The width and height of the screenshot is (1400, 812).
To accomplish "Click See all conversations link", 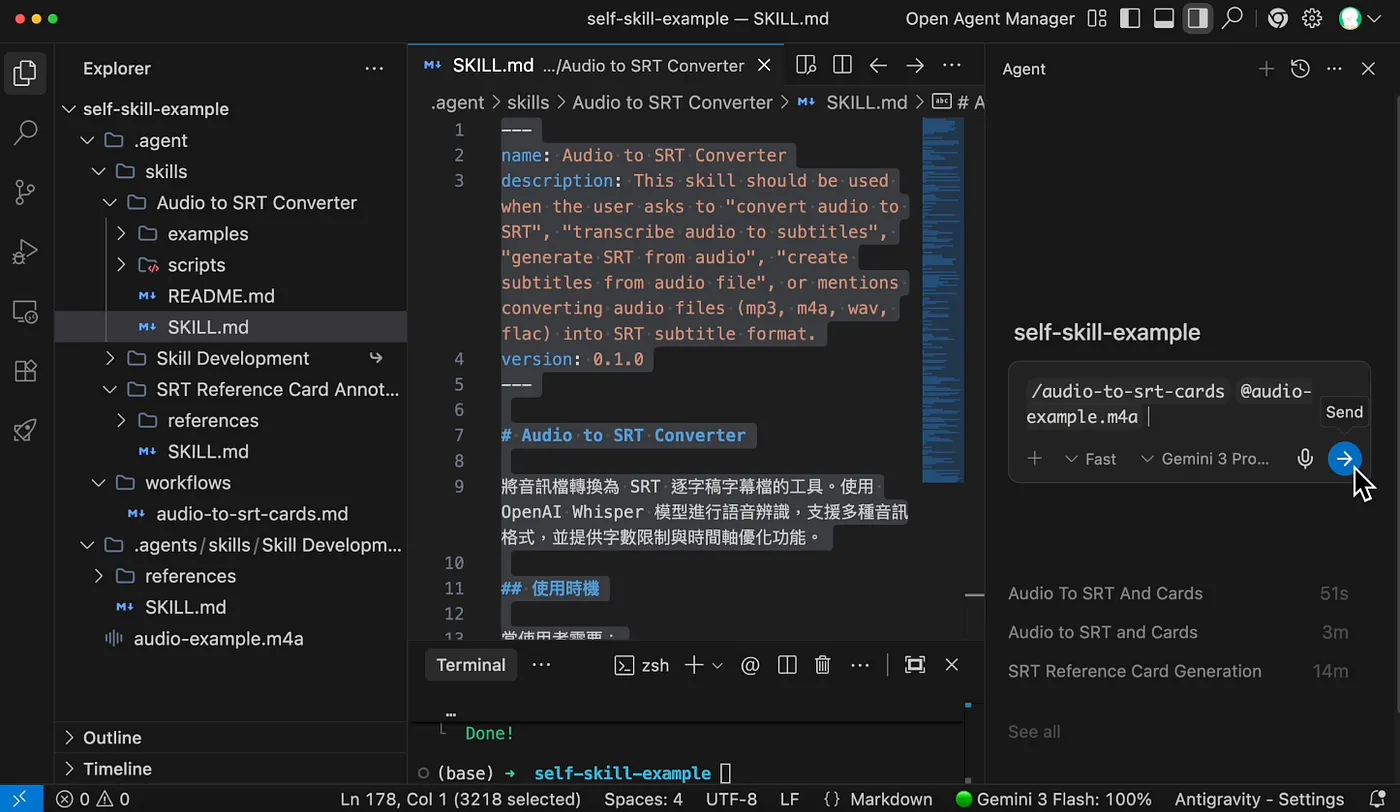I will click(x=1034, y=732).
